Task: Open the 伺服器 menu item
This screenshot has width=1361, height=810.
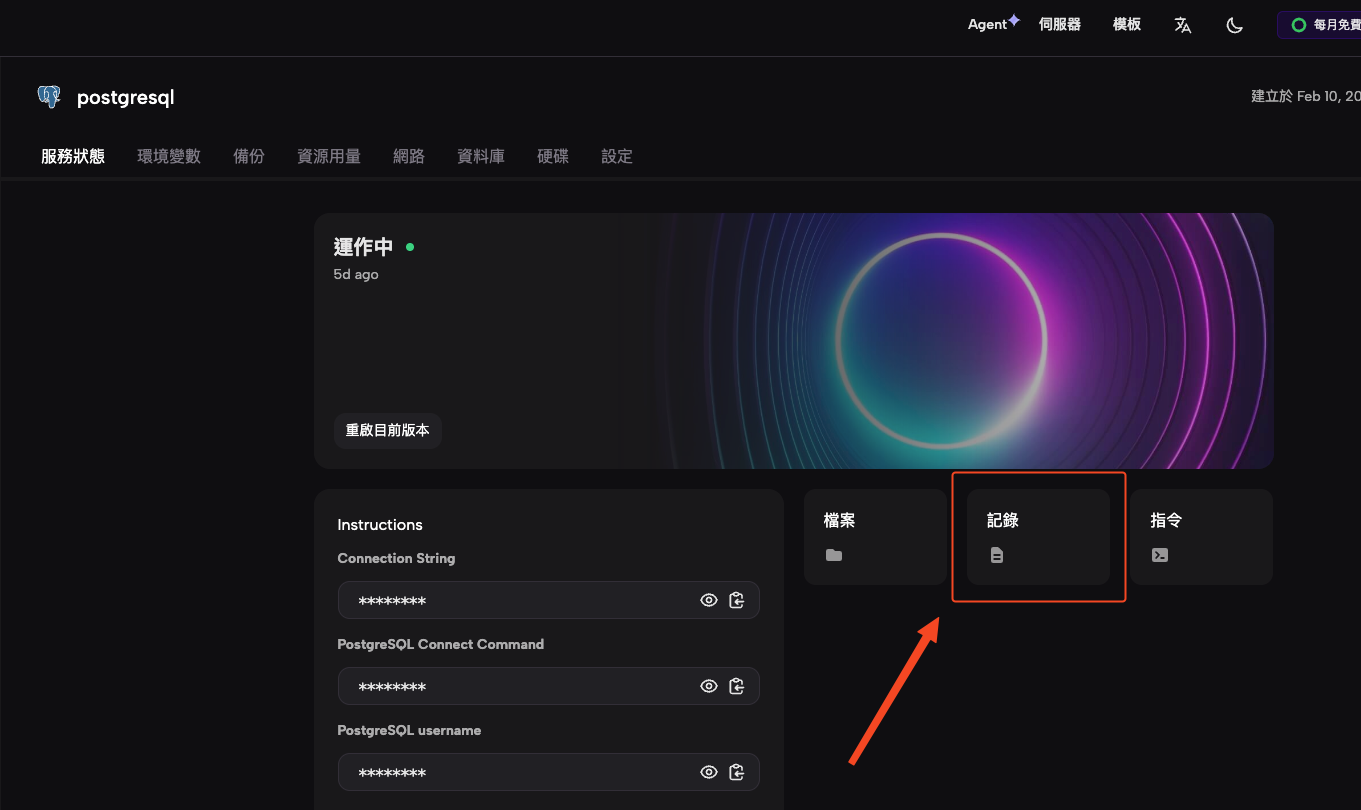Action: pyautogui.click(x=1060, y=25)
